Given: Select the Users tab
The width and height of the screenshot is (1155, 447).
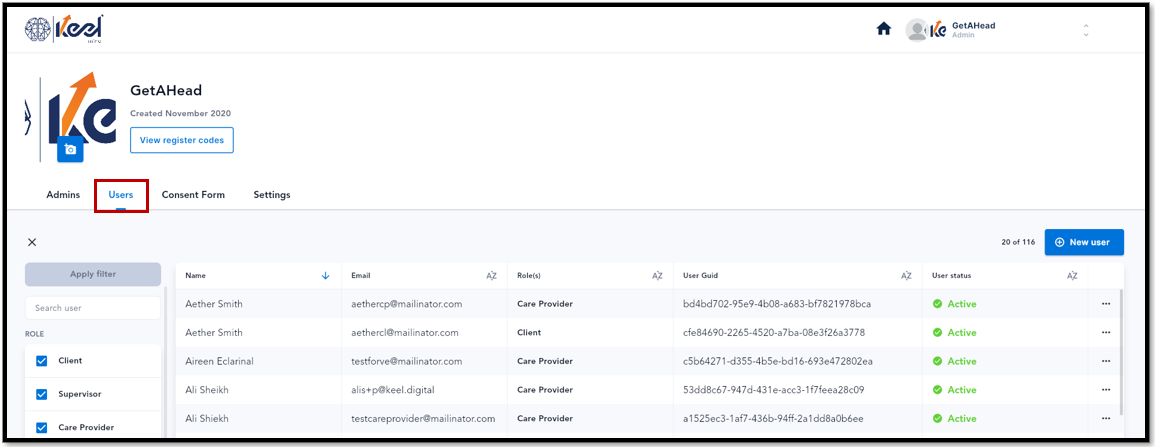Looking at the screenshot, I should click(121, 195).
